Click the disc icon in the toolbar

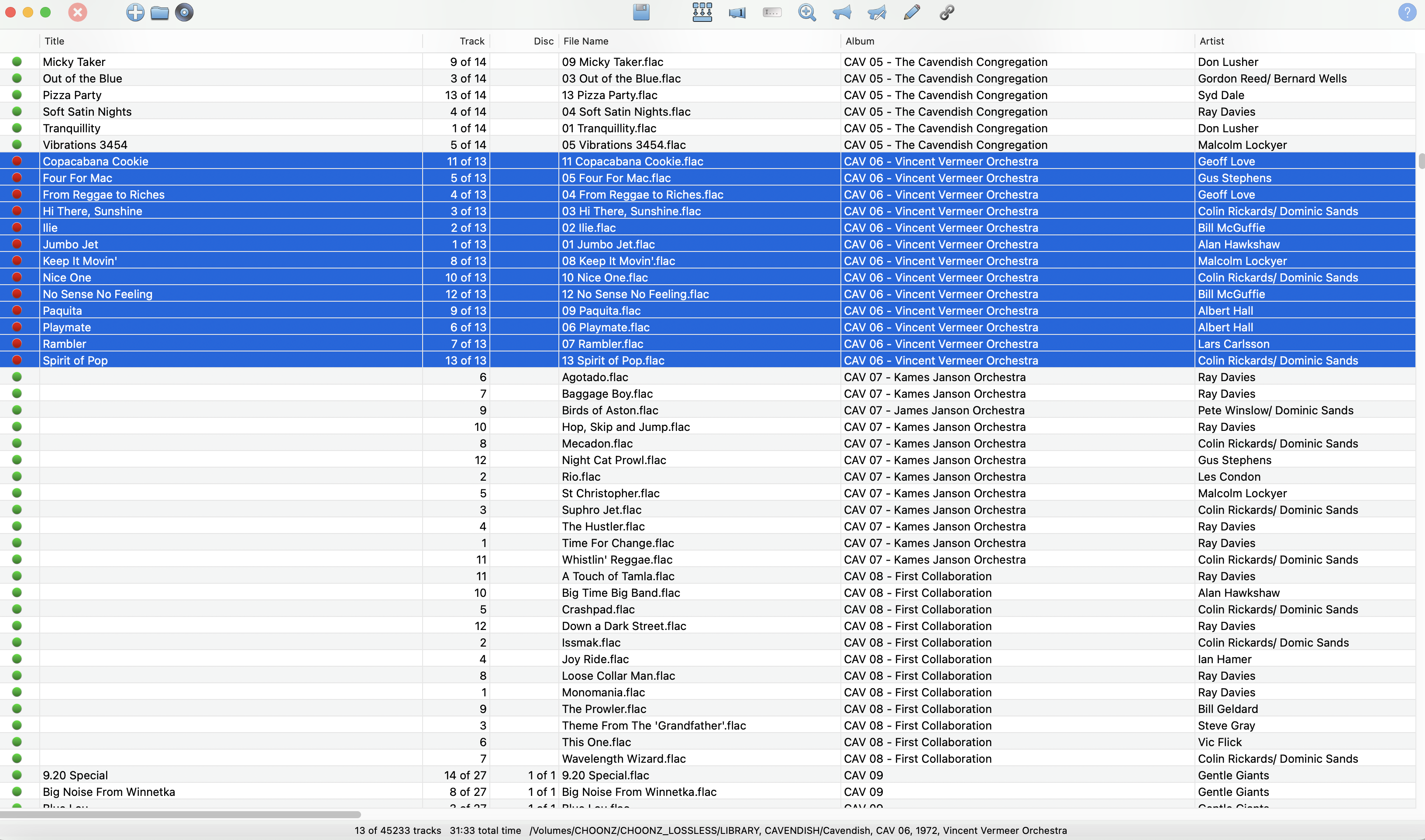[x=184, y=13]
